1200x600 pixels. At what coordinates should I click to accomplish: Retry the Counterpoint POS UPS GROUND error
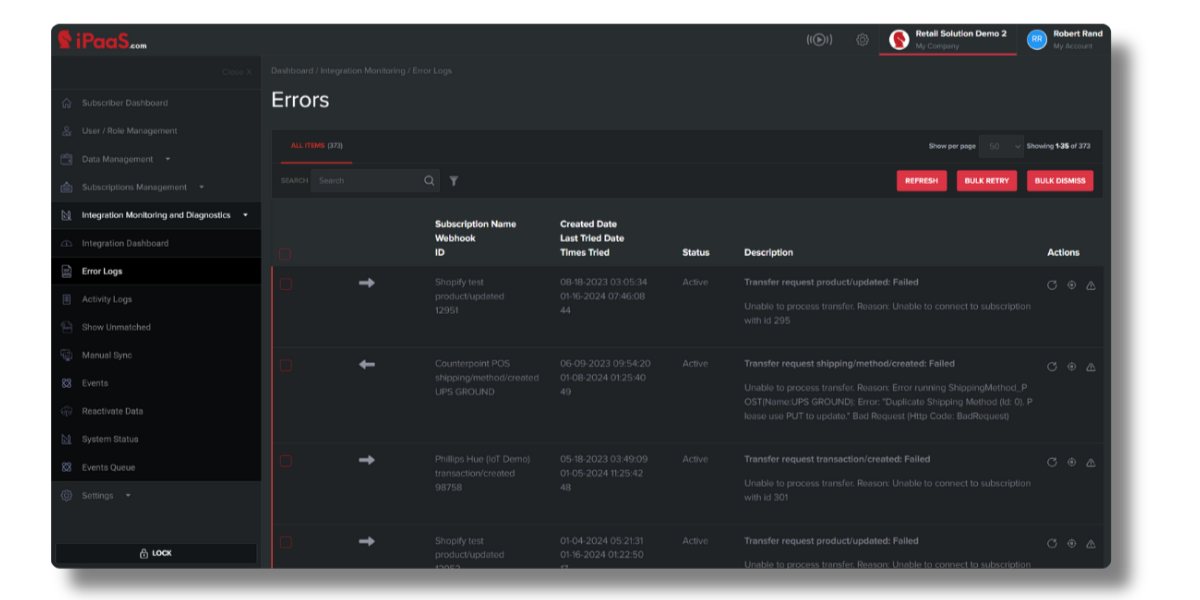1052,366
